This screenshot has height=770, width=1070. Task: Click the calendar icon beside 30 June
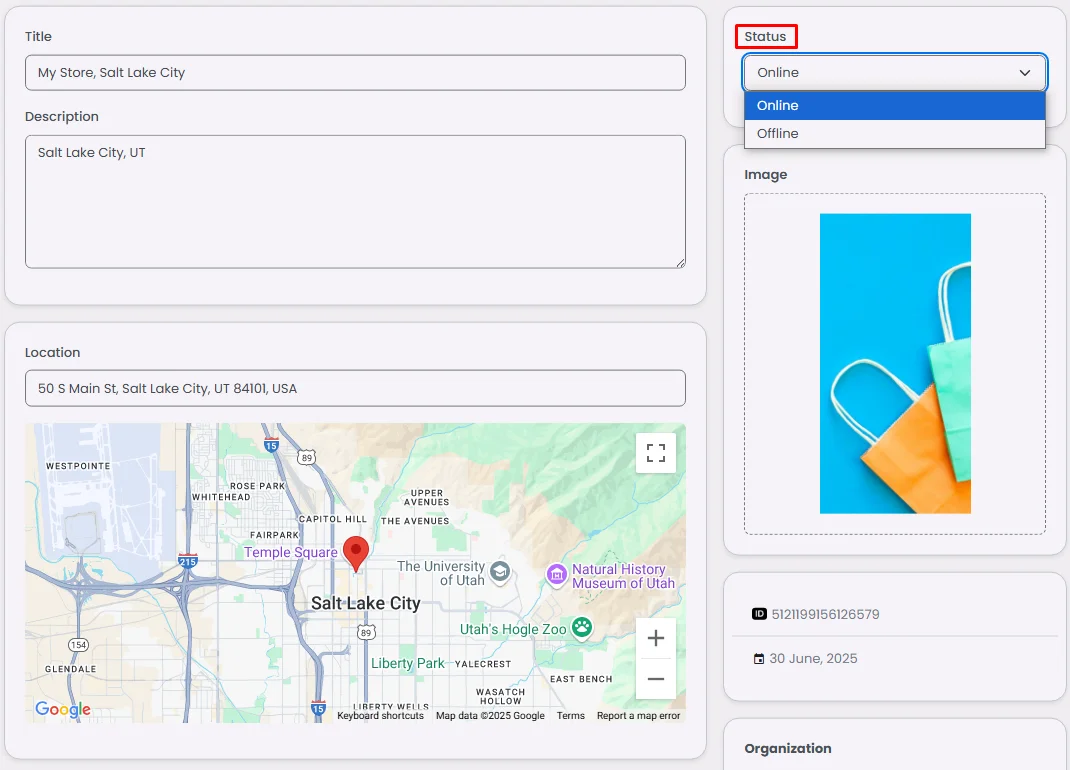click(759, 659)
